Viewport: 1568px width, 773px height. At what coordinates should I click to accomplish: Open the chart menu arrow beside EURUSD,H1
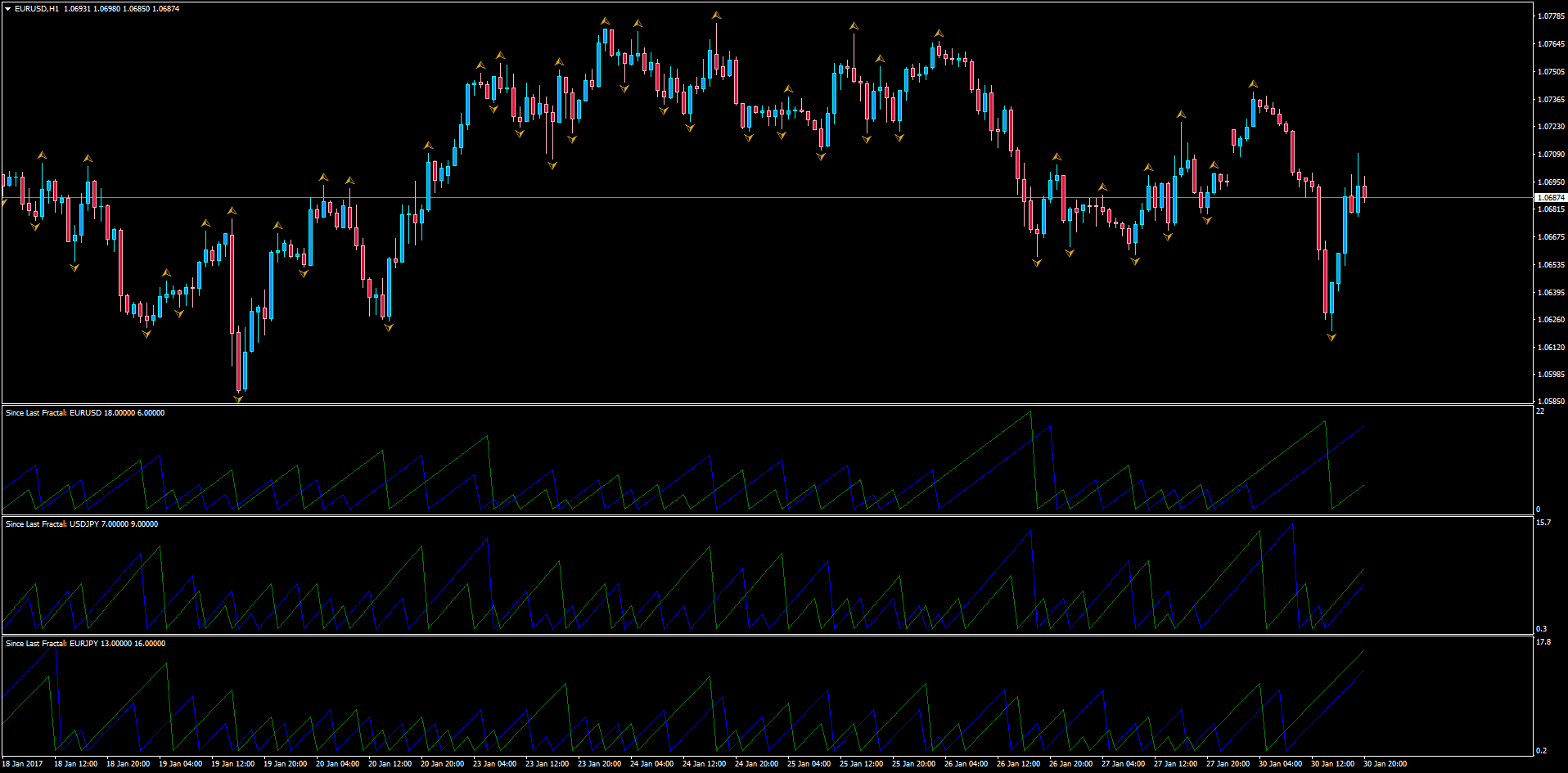coord(8,8)
